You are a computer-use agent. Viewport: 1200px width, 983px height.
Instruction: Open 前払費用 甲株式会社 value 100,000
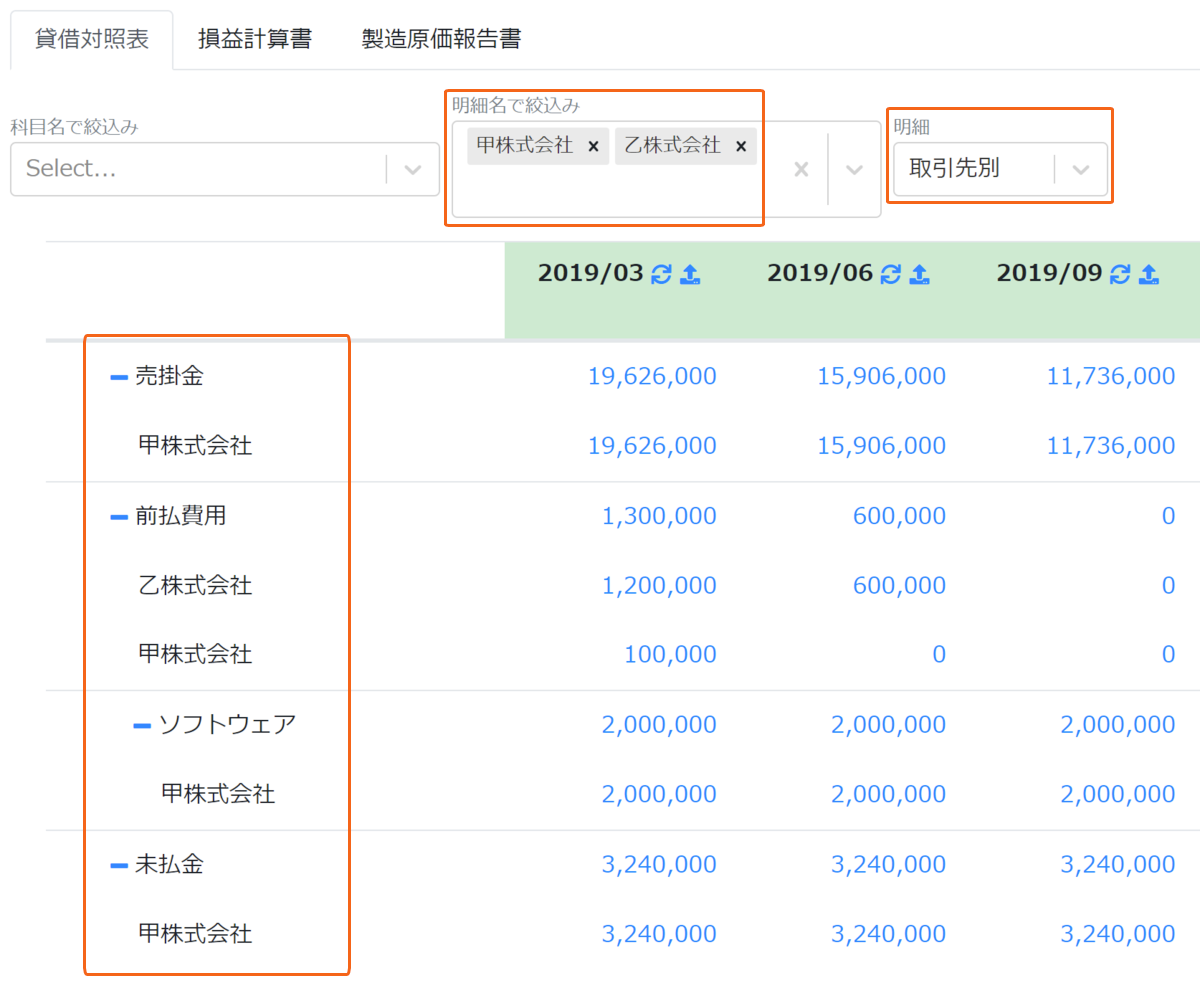[670, 655]
